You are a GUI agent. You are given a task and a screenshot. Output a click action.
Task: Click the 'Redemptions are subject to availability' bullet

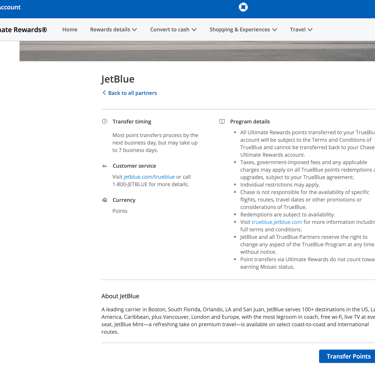point(287,214)
